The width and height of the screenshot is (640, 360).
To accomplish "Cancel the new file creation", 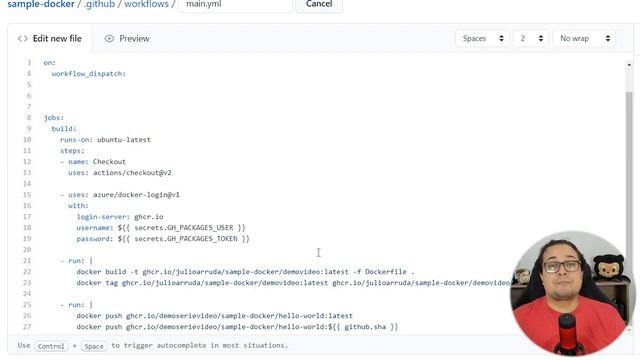I will [319, 5].
